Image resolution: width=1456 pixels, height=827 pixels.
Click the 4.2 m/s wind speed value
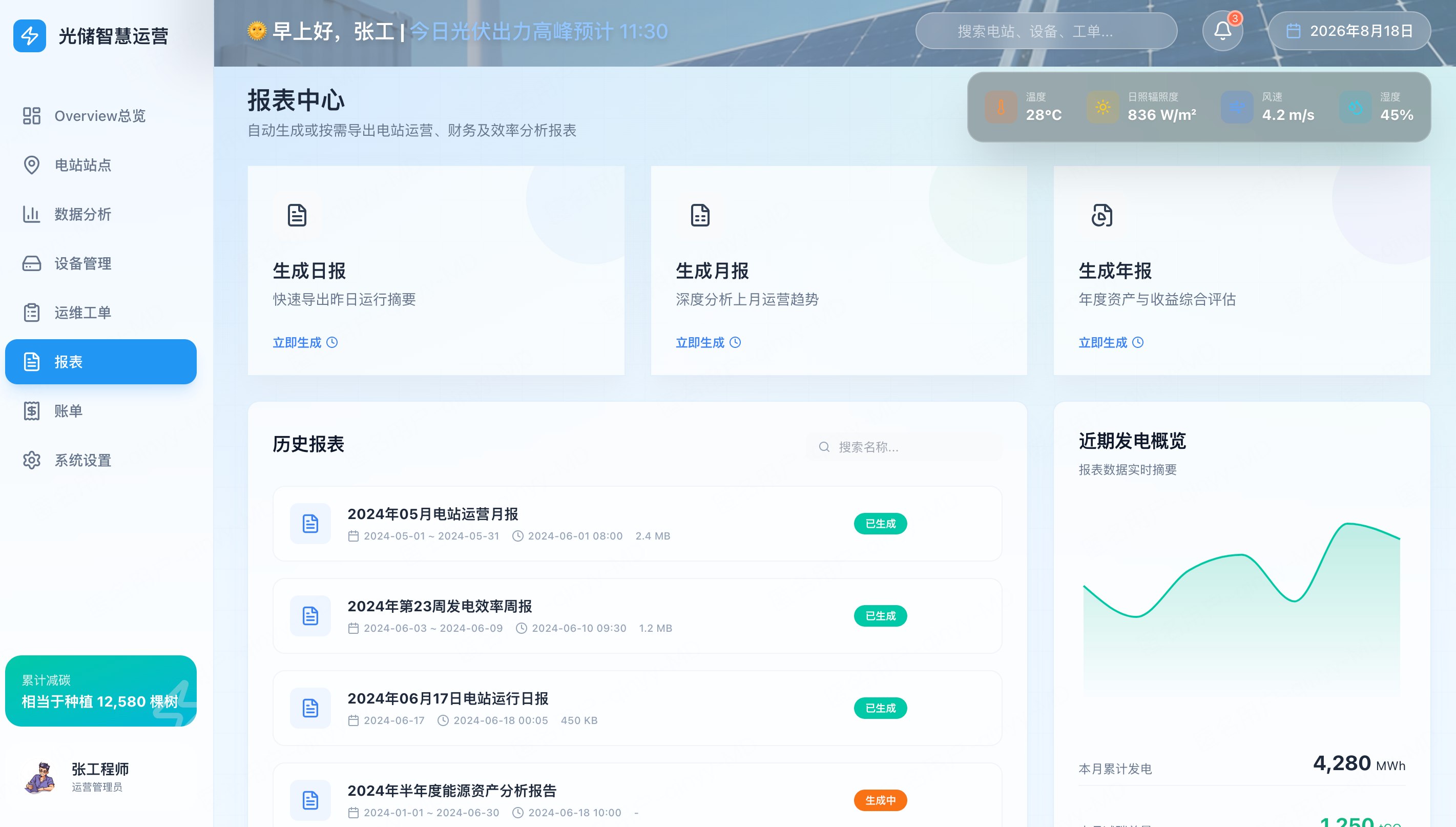[x=1288, y=115]
